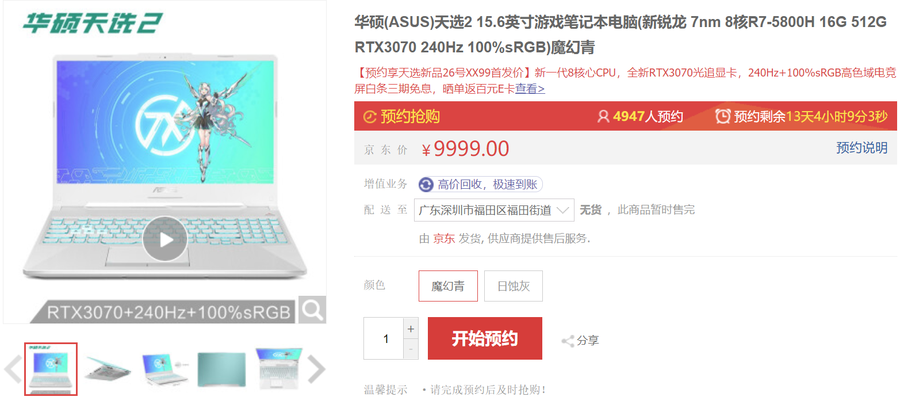Open the 预约说明 link
The height and width of the screenshot is (408, 900).
click(862, 148)
